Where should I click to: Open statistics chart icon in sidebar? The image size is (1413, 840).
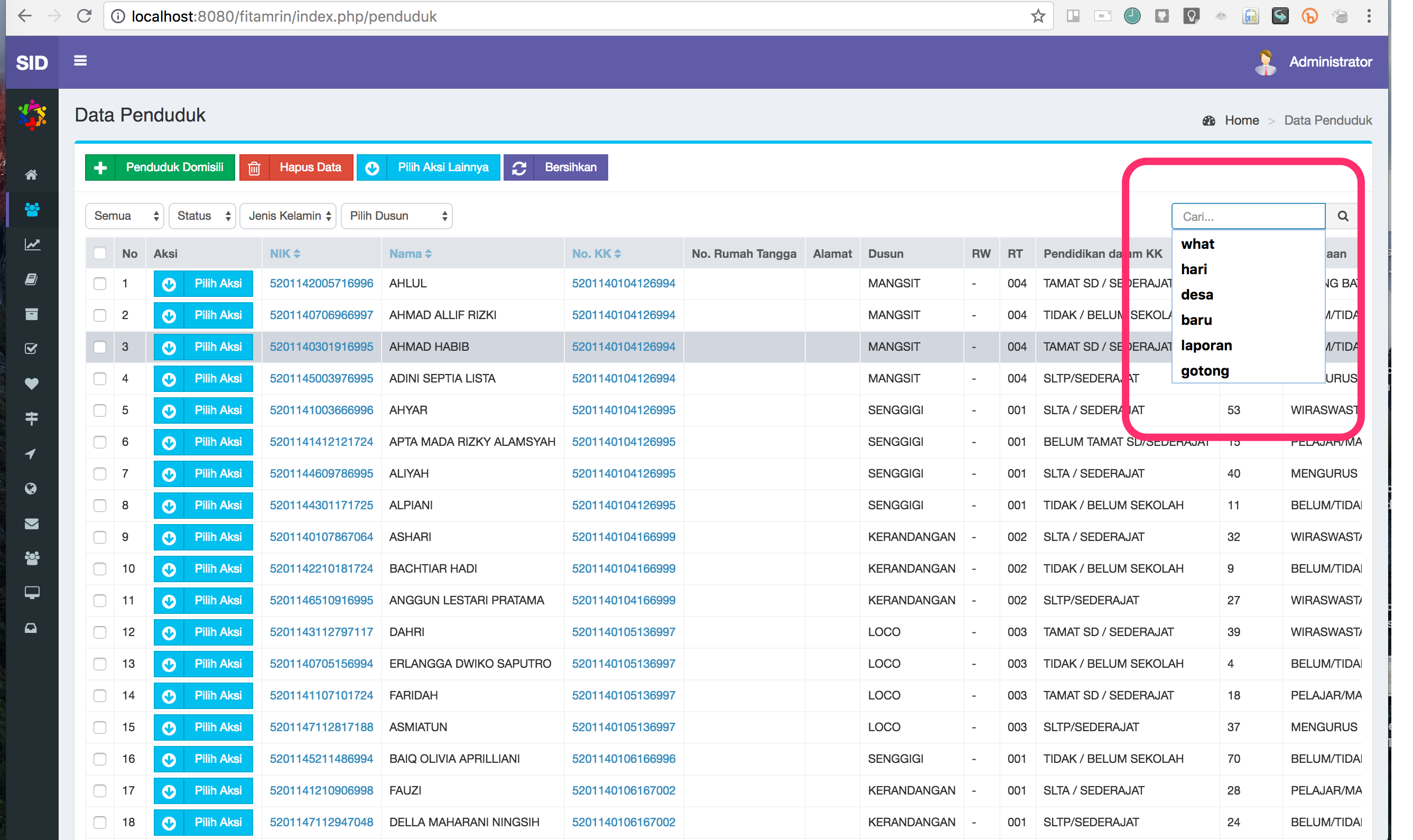click(x=32, y=244)
